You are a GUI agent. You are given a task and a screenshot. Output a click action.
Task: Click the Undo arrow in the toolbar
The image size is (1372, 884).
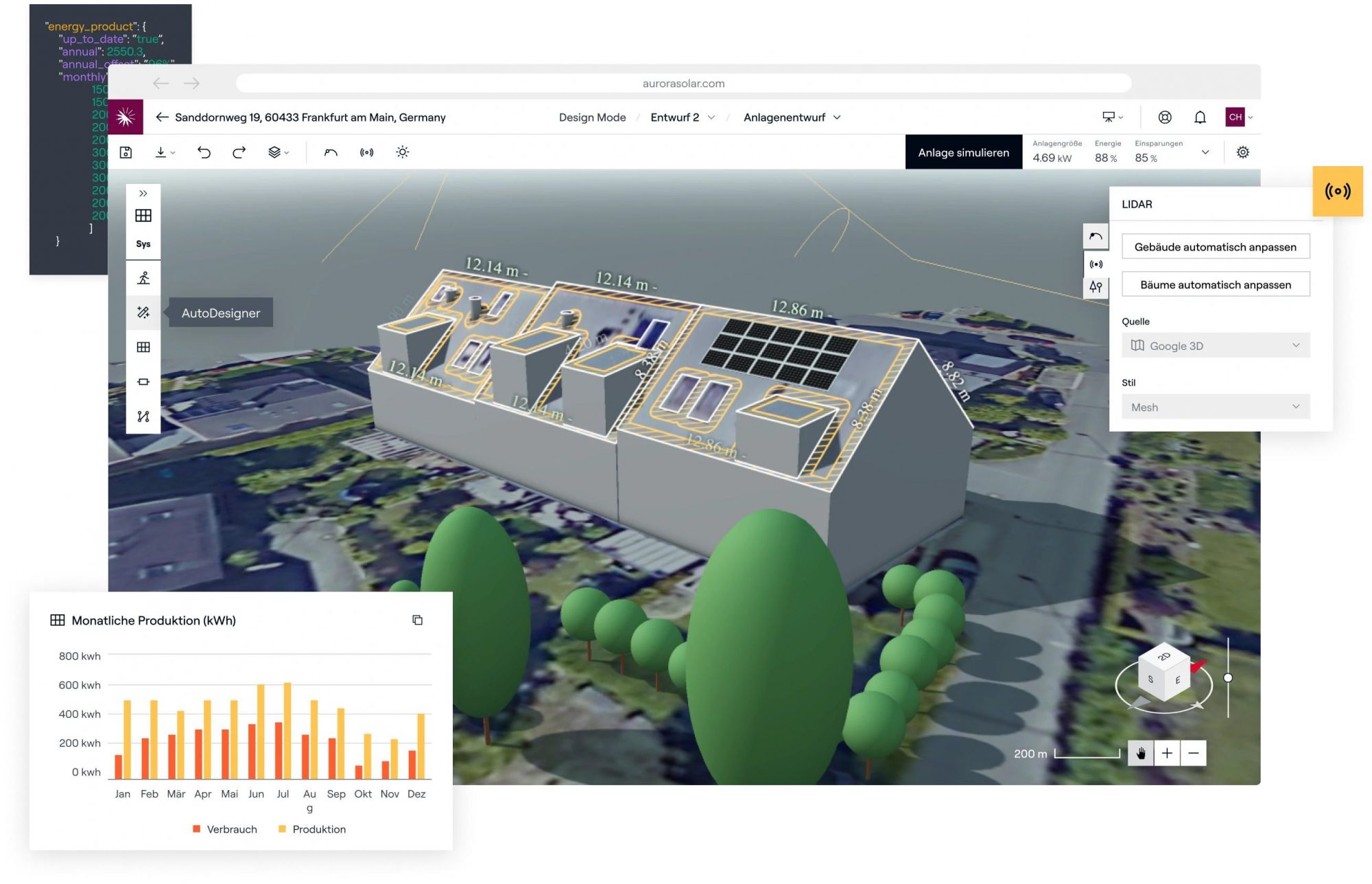204,152
